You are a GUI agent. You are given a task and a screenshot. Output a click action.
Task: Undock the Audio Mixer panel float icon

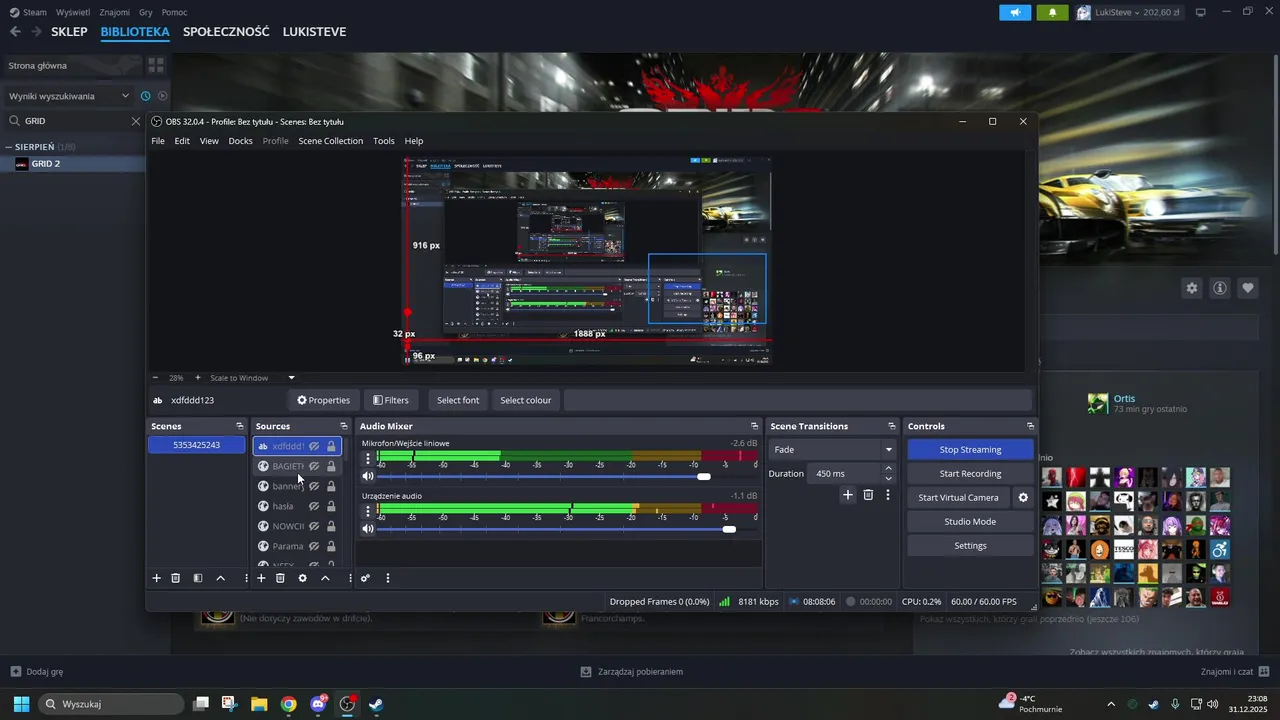click(755, 426)
